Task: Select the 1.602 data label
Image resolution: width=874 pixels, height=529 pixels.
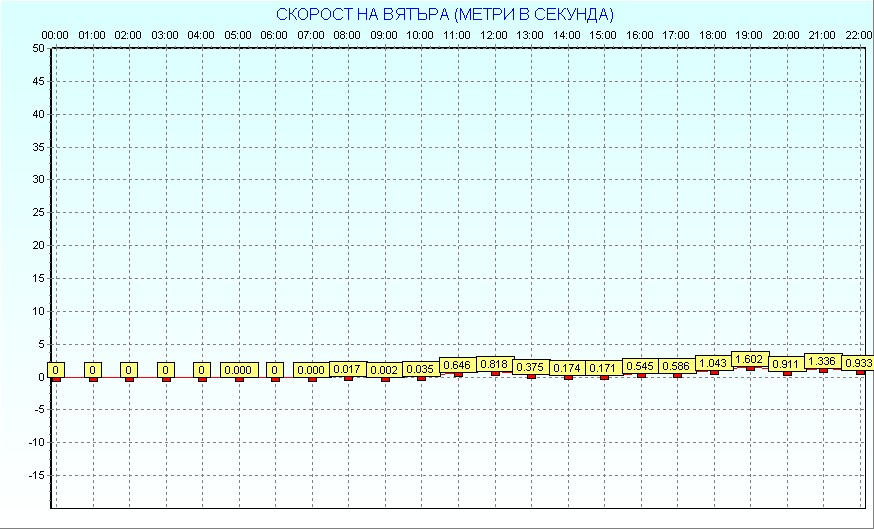Action: (x=750, y=359)
